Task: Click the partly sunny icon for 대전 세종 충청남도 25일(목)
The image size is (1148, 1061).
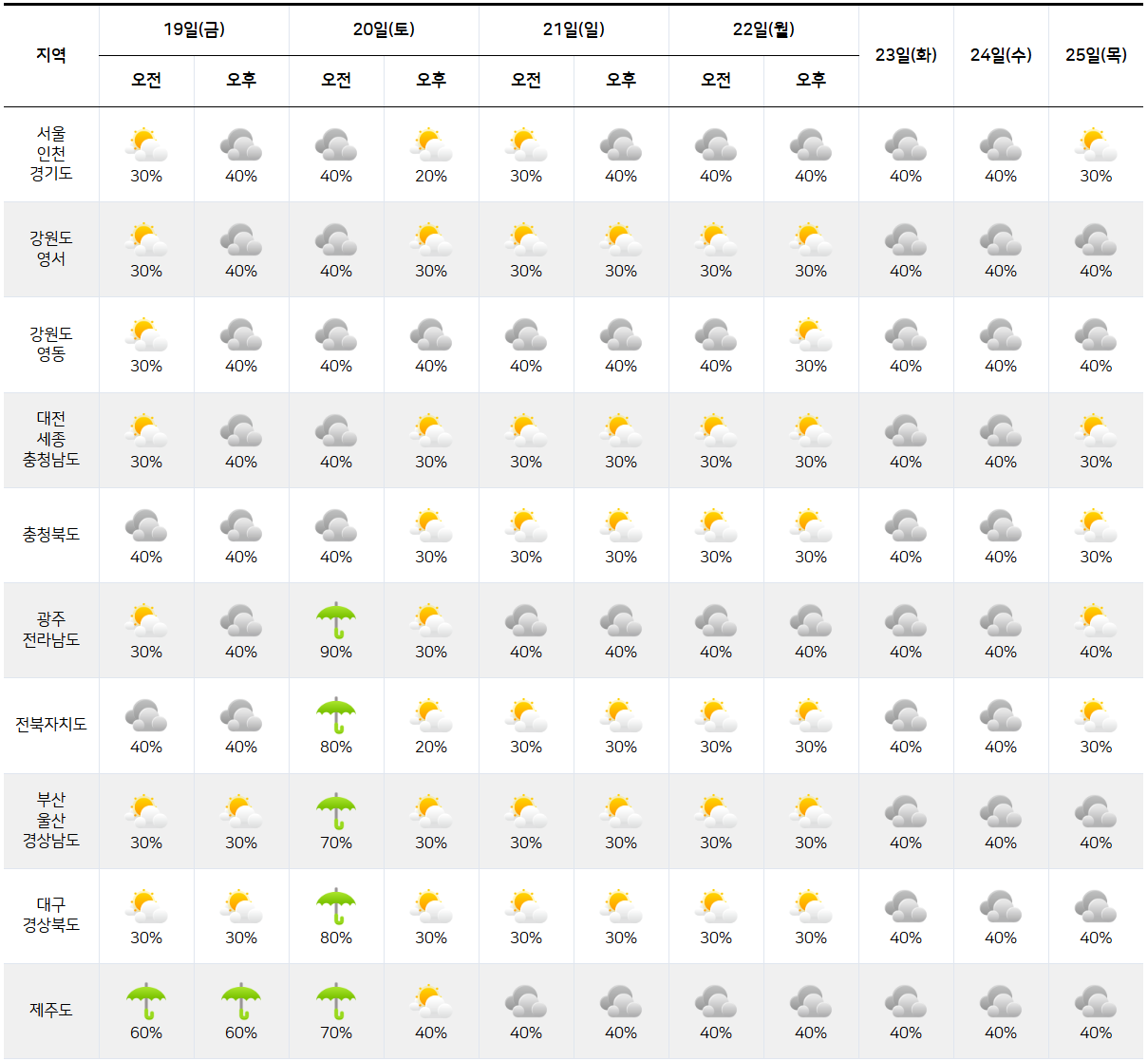Action: point(1096,431)
